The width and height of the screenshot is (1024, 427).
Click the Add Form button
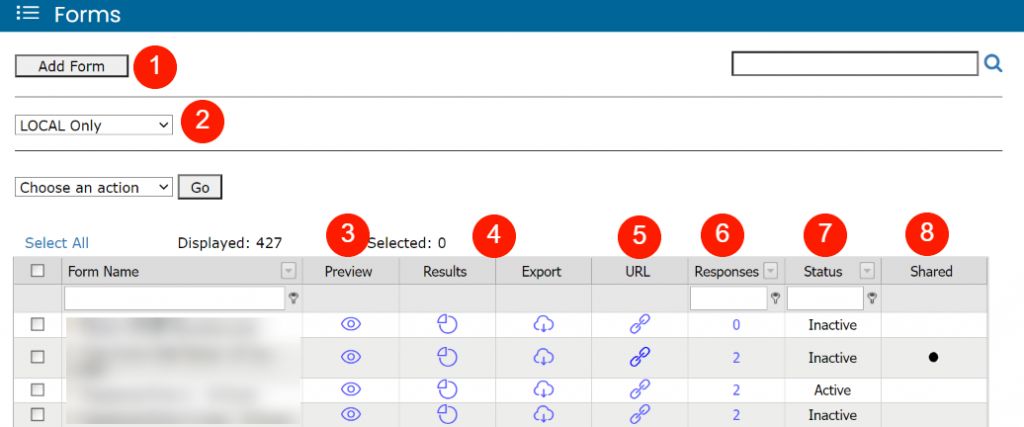coord(72,66)
